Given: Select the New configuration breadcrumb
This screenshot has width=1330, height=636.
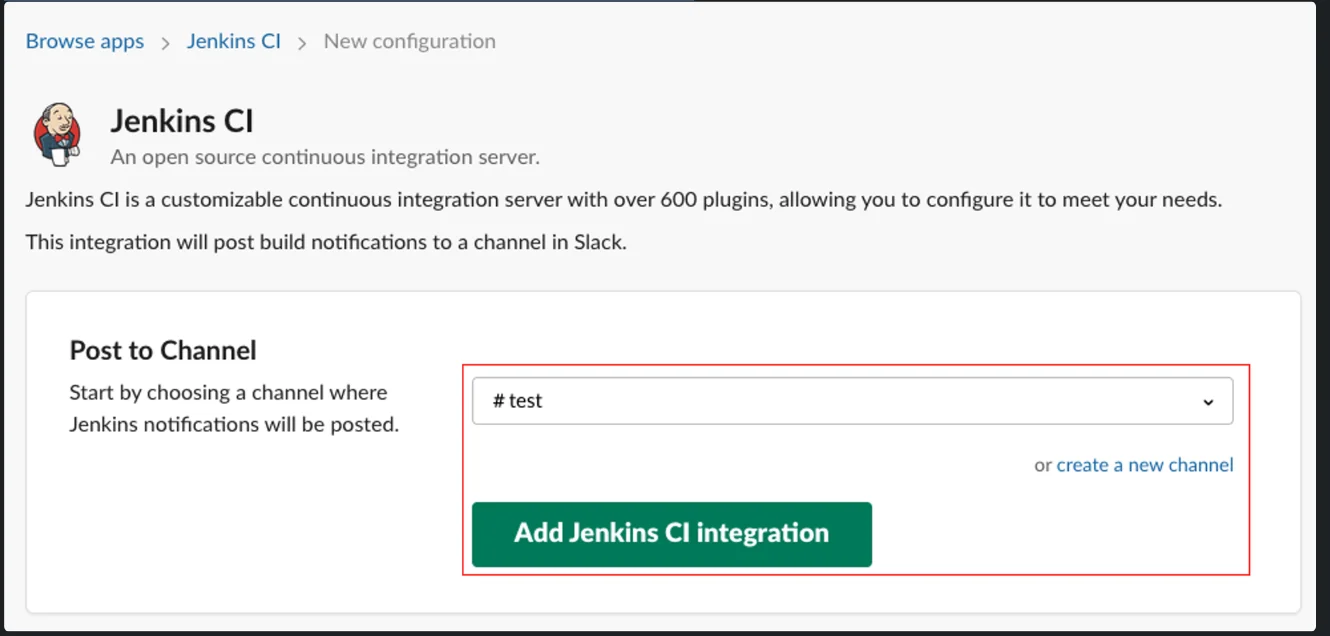Looking at the screenshot, I should click(409, 42).
